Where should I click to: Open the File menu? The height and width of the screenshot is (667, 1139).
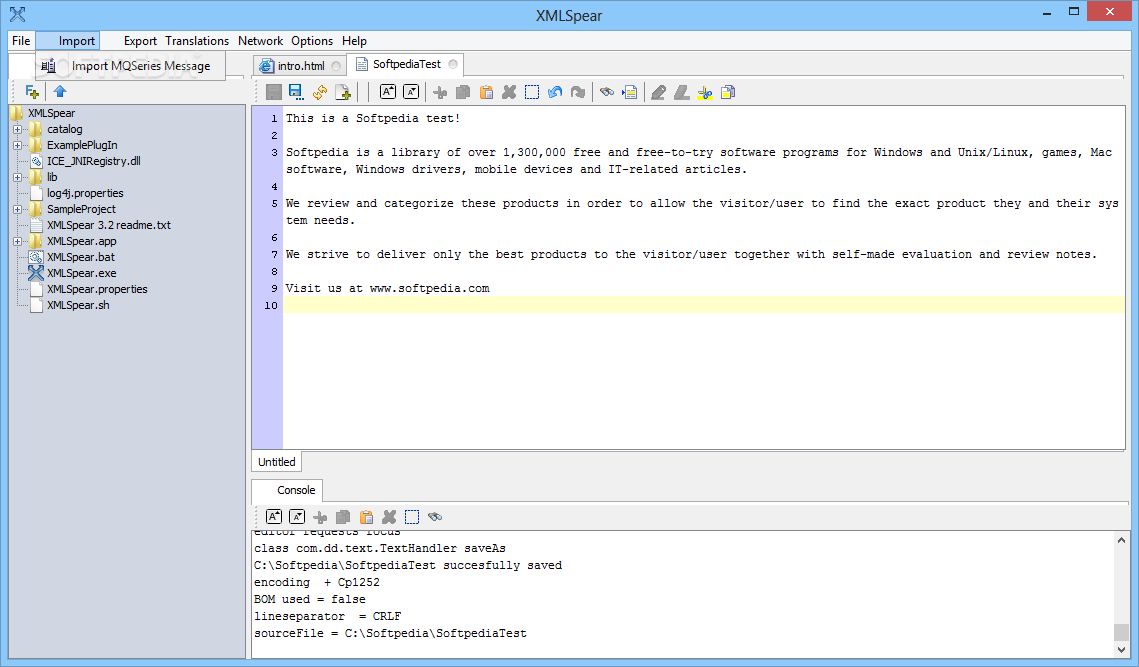point(21,41)
